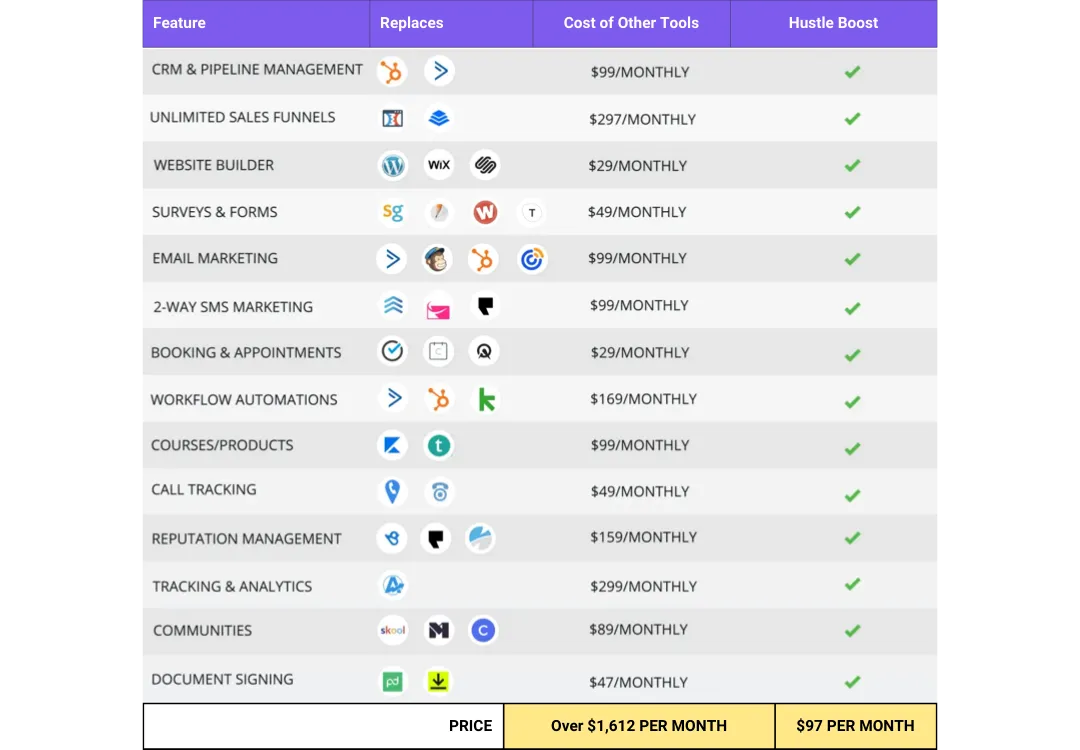Click the quill-pen logo in Surveys & Forms

(x=439, y=212)
